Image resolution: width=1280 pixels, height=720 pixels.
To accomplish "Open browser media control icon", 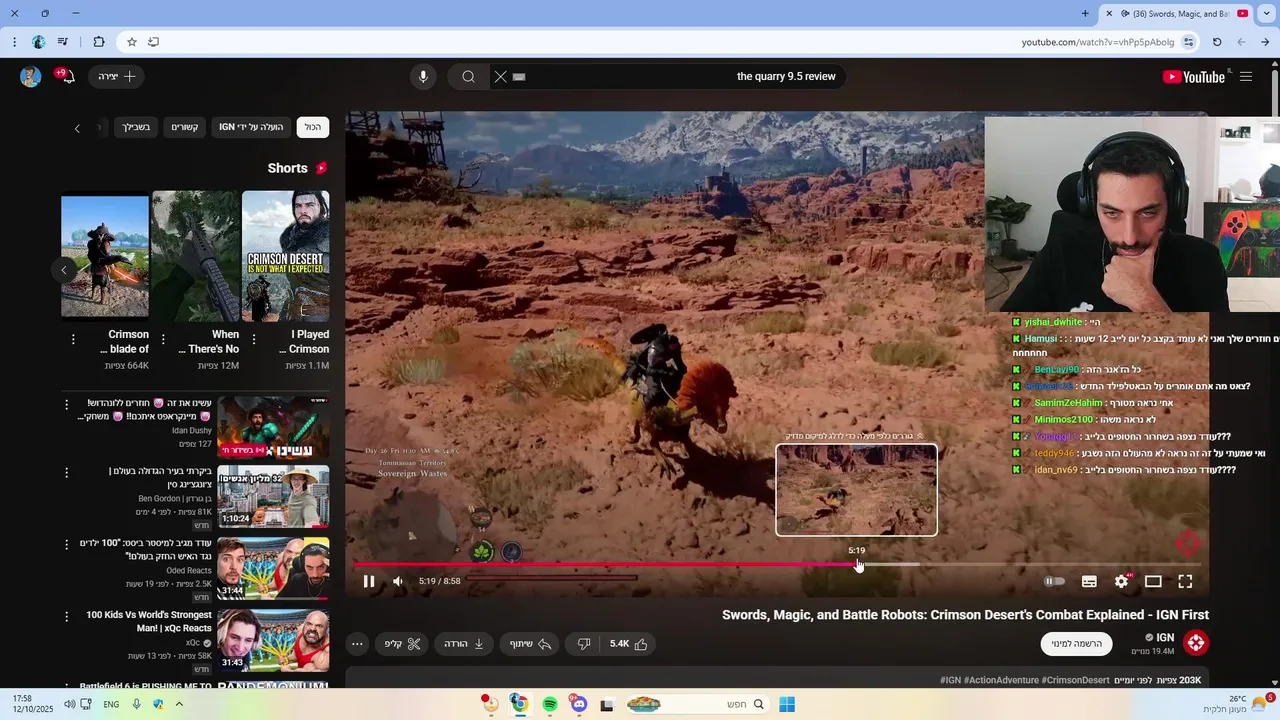I will (63, 42).
